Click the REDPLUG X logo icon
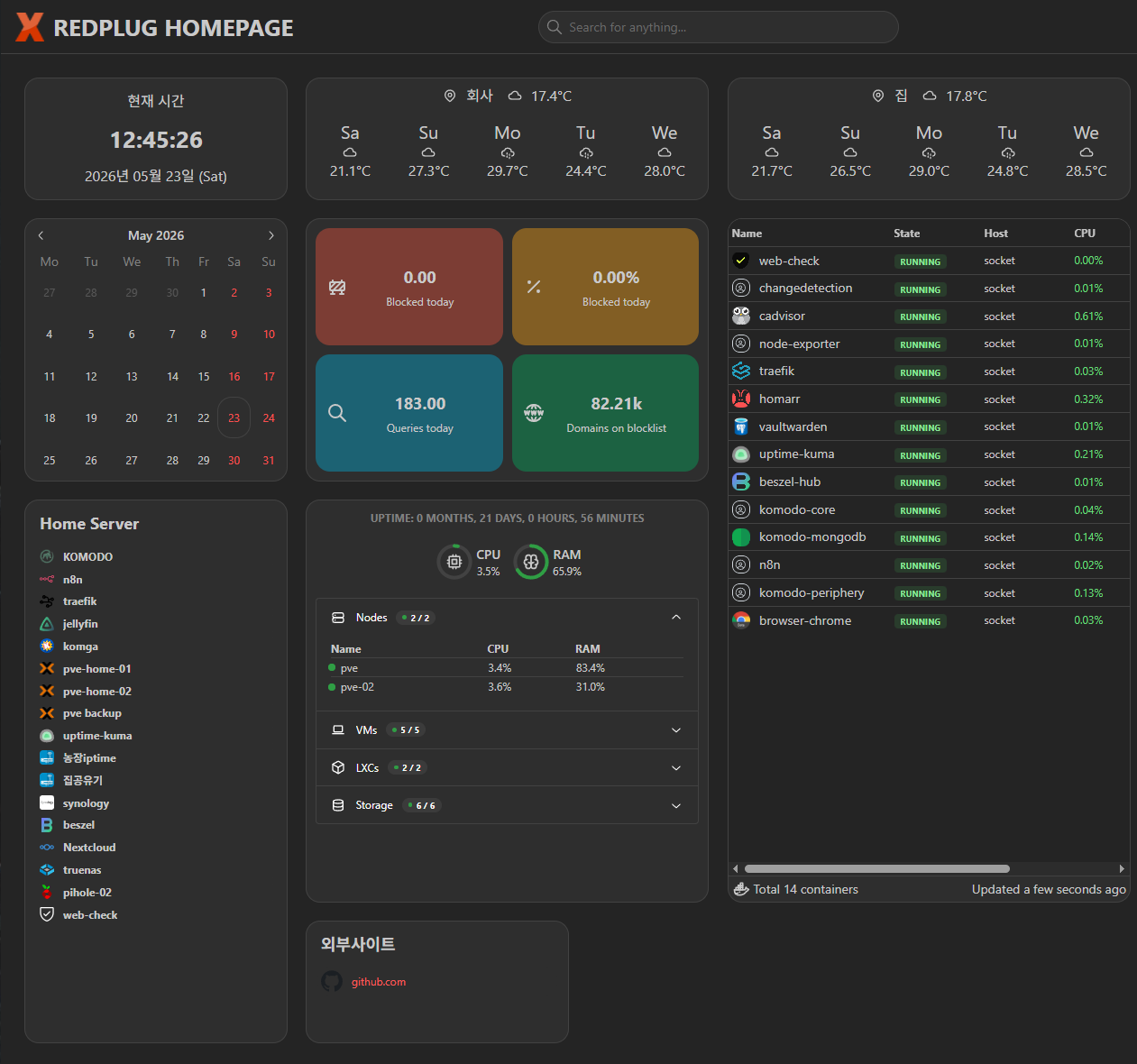1137x1064 pixels. pyautogui.click(x=30, y=27)
